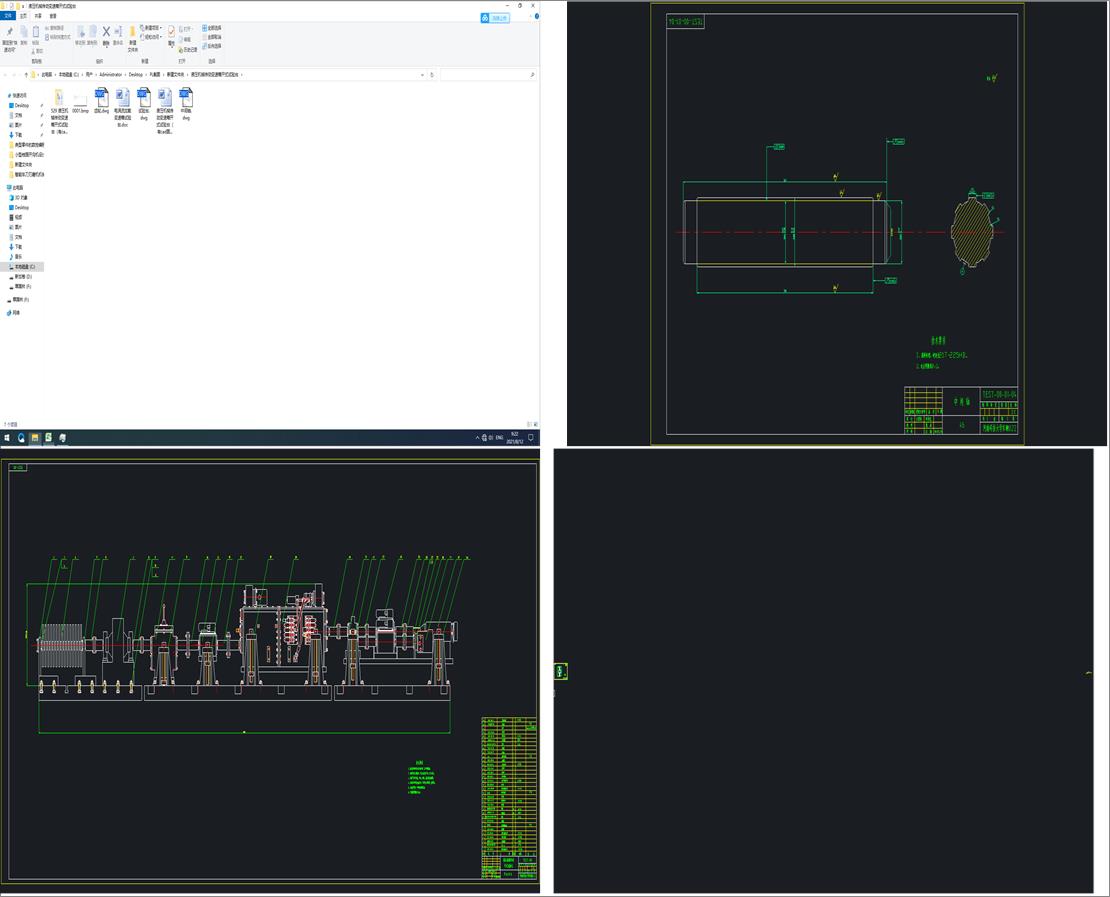Click the Forward arrow in Explorer navigation
The height and width of the screenshot is (897, 1110).
(14, 74)
